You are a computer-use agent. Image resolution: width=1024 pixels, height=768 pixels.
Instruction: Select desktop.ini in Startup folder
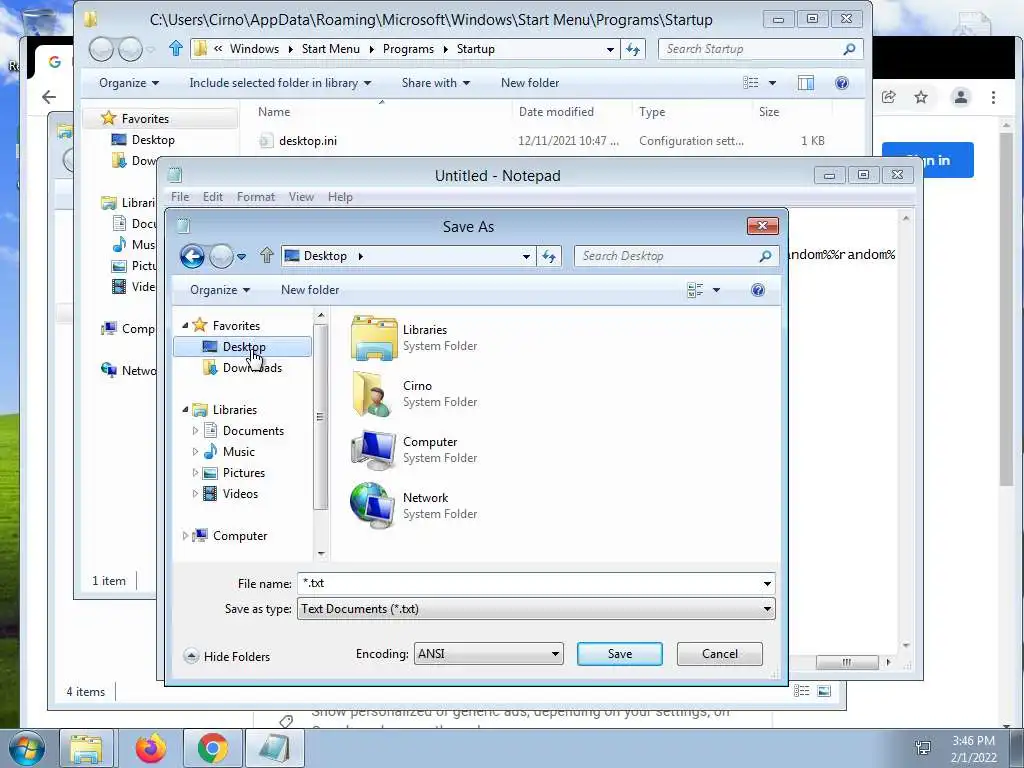pos(308,140)
